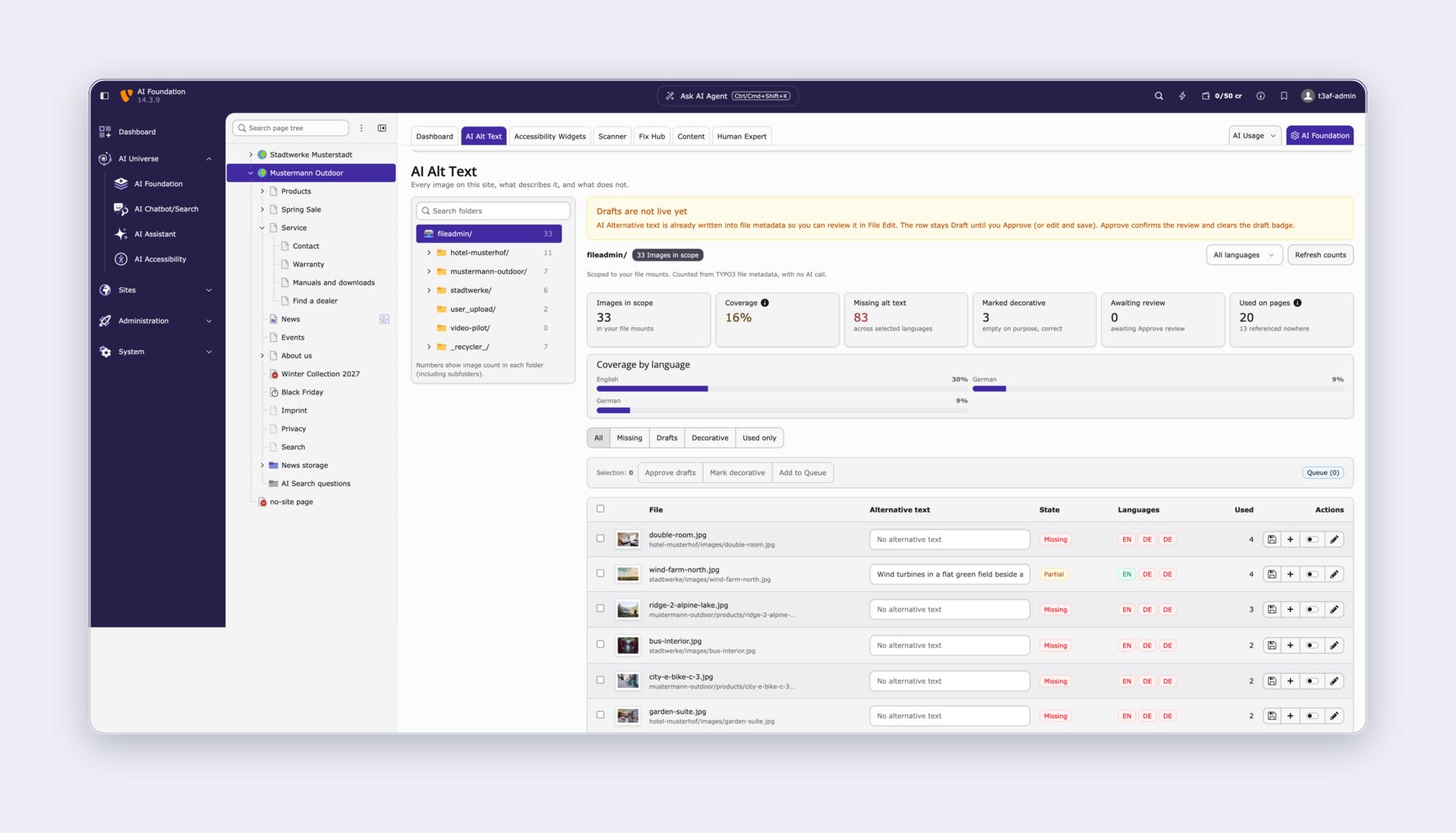Click the English coverage progress bar

(782, 389)
